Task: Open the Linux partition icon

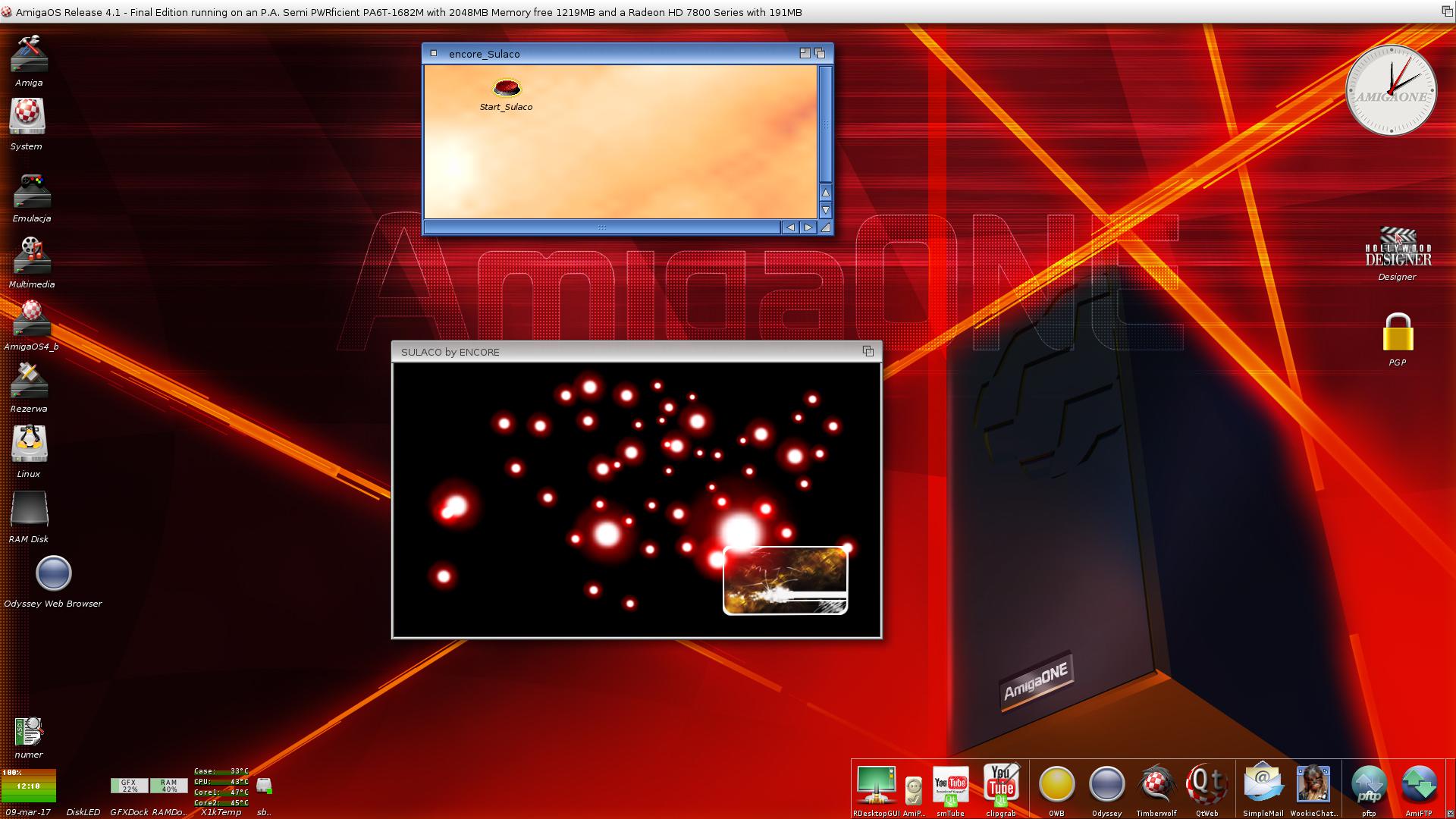Action: 29,444
